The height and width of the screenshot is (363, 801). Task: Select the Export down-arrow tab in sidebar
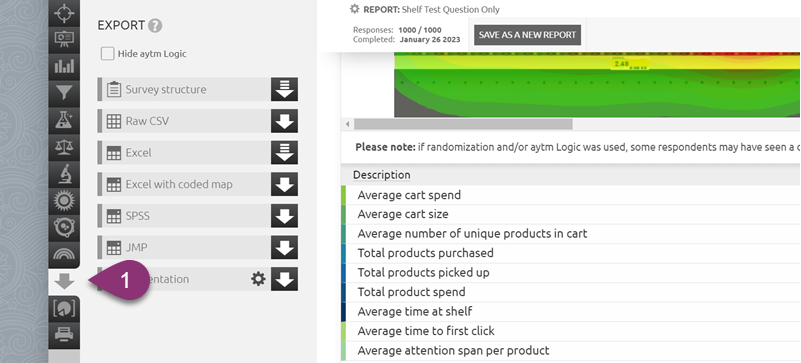pyautogui.click(x=64, y=282)
